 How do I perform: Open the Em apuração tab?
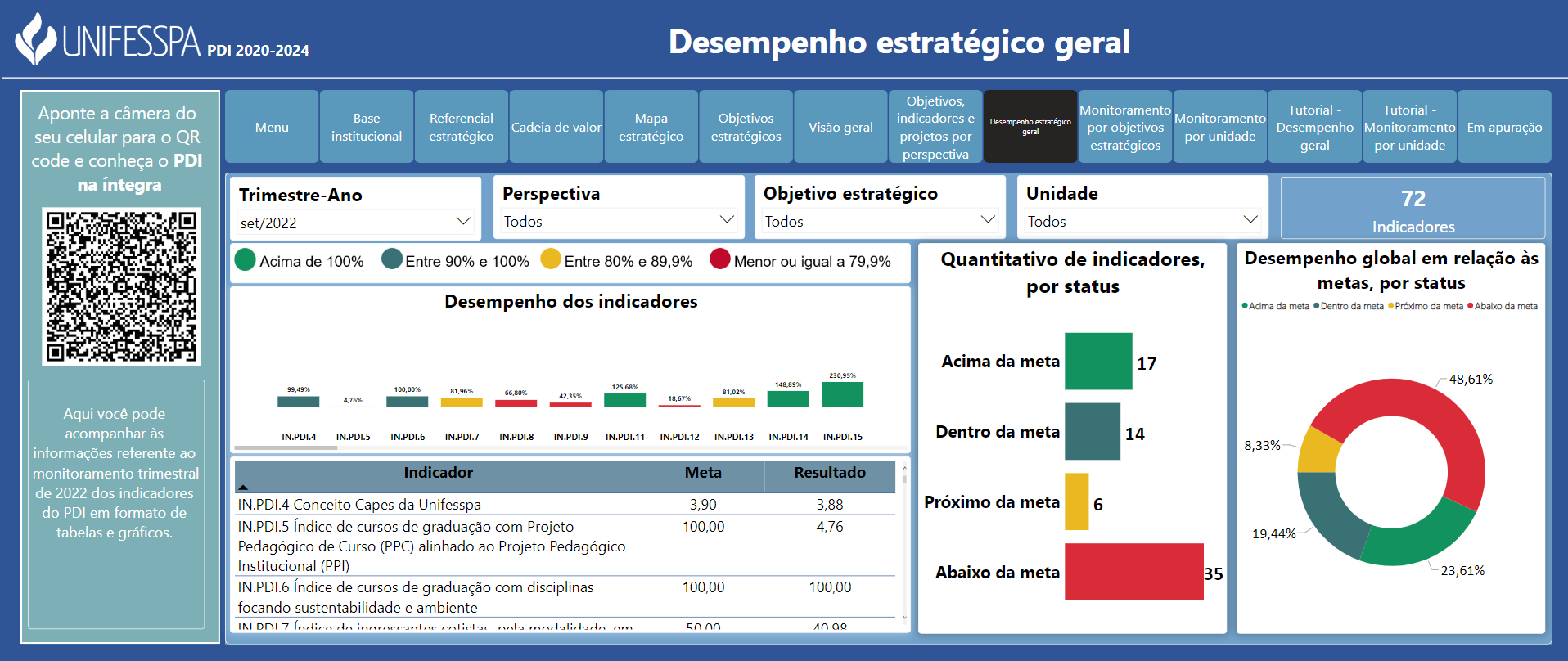(x=1505, y=127)
